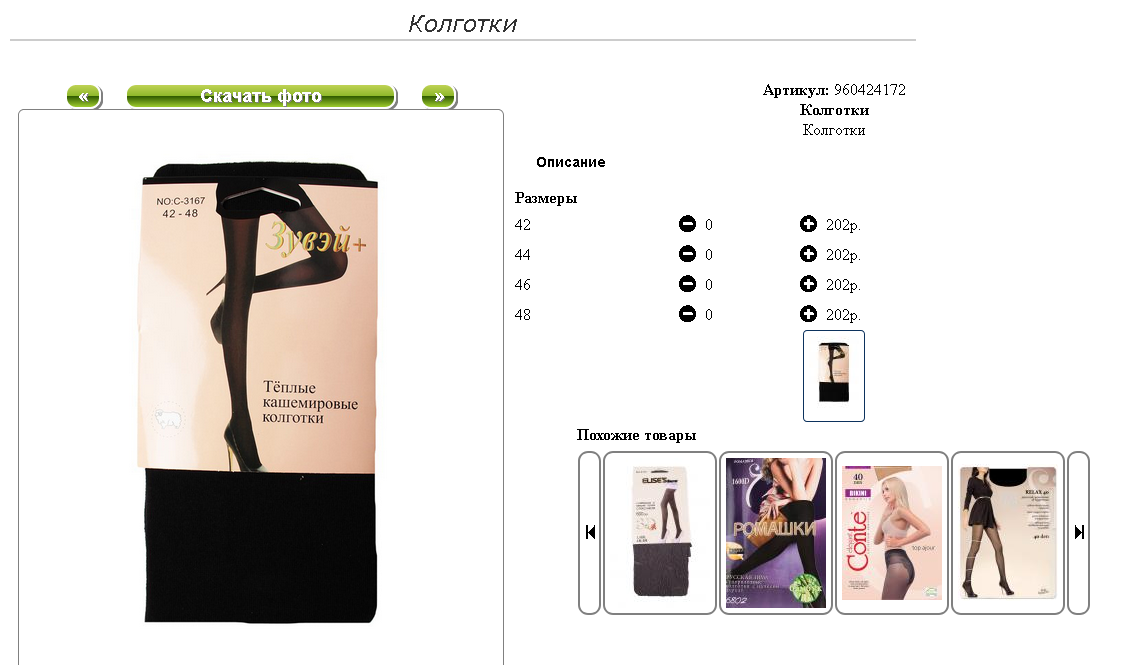Click the minus icon for size 46

click(687, 284)
